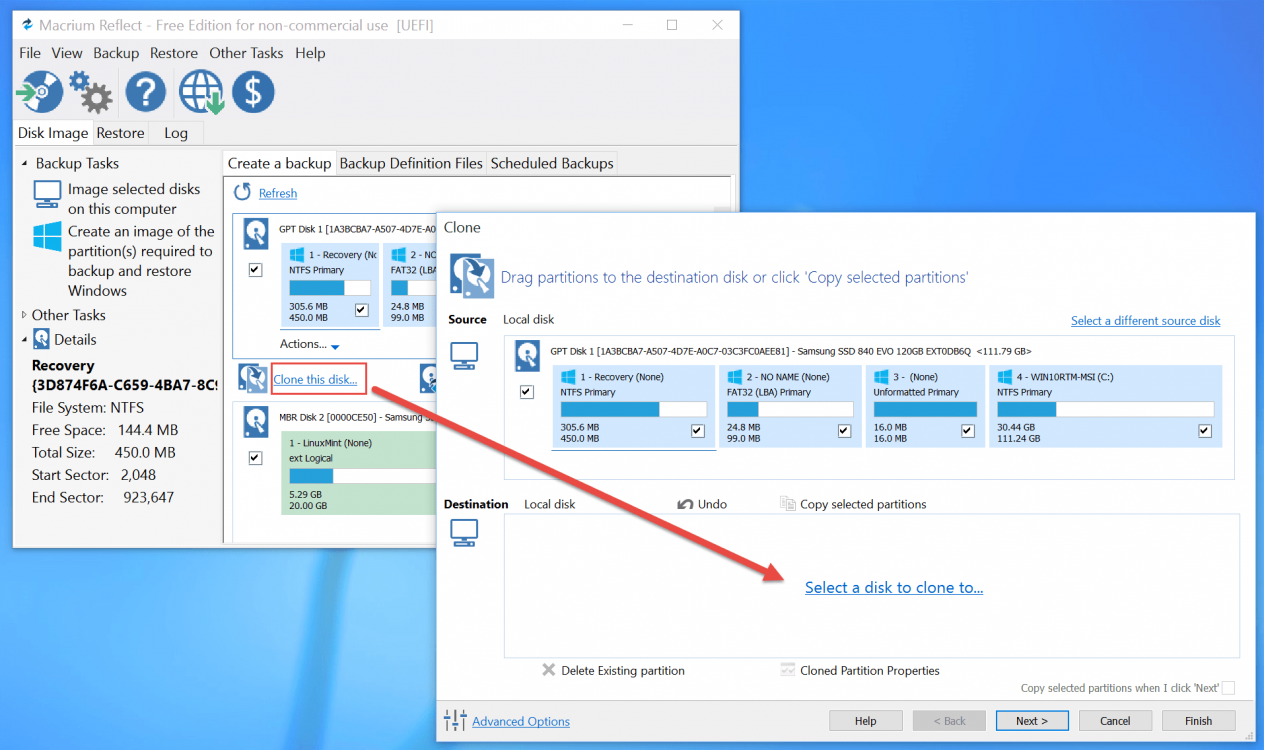Enable Copy selected partitions when I click Next
This screenshot has height=750, width=1264.
coord(1228,688)
